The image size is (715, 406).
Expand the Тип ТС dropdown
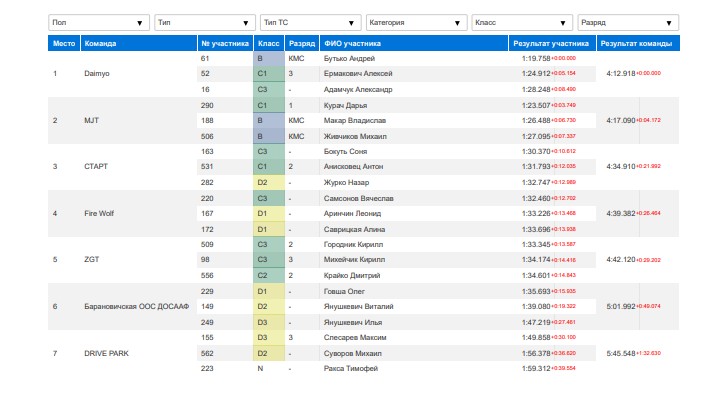click(311, 22)
